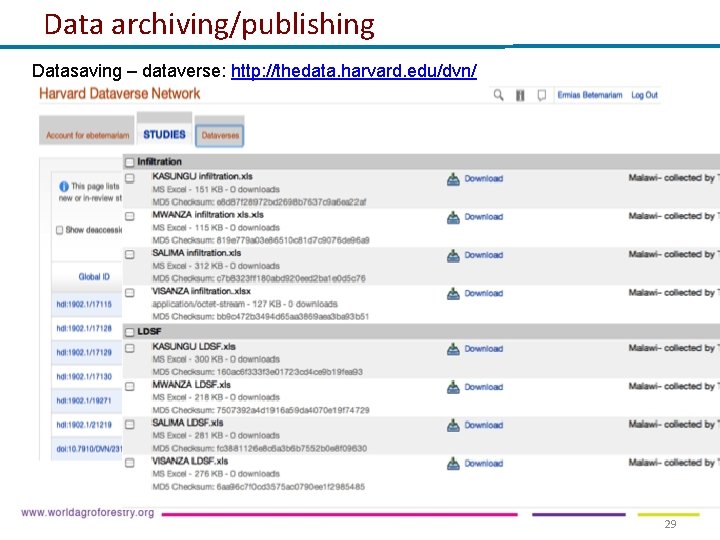Image resolution: width=720 pixels, height=540 pixels.
Task: Click the search magnifier icon in header
Action: click(x=498, y=95)
